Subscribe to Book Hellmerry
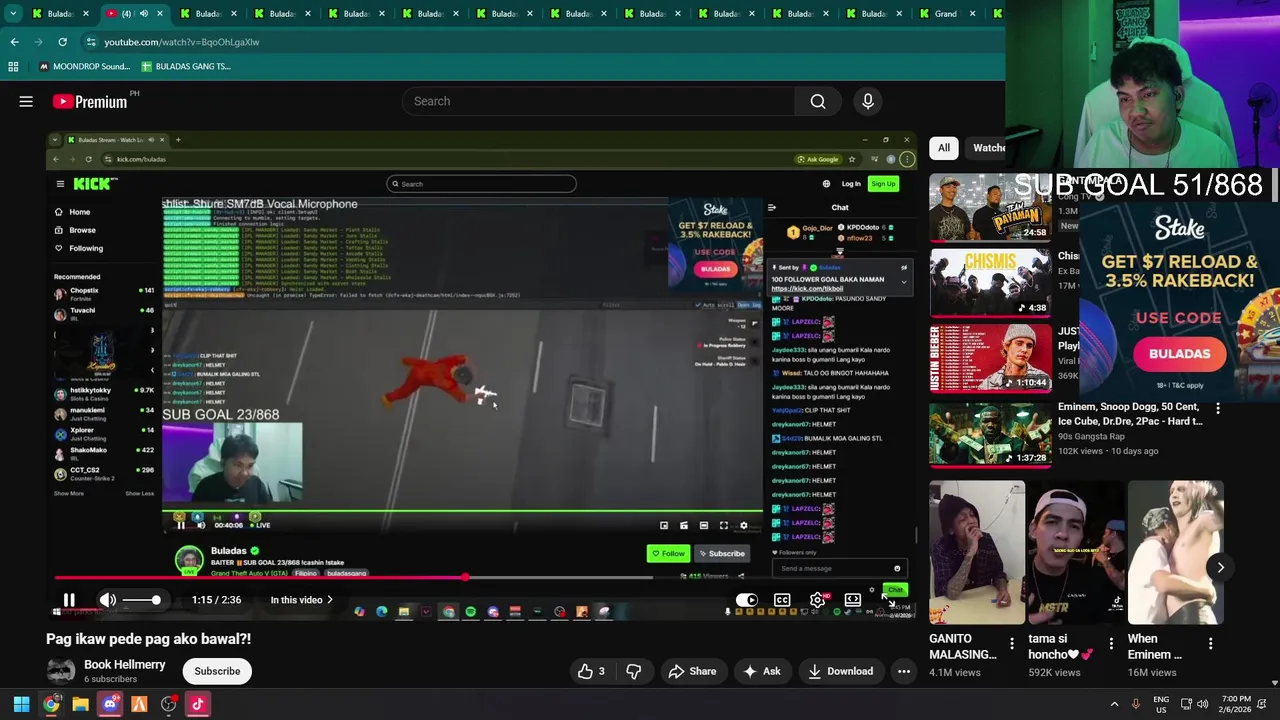Screen dimensions: 1280x720 pyautogui.click(x=217, y=671)
